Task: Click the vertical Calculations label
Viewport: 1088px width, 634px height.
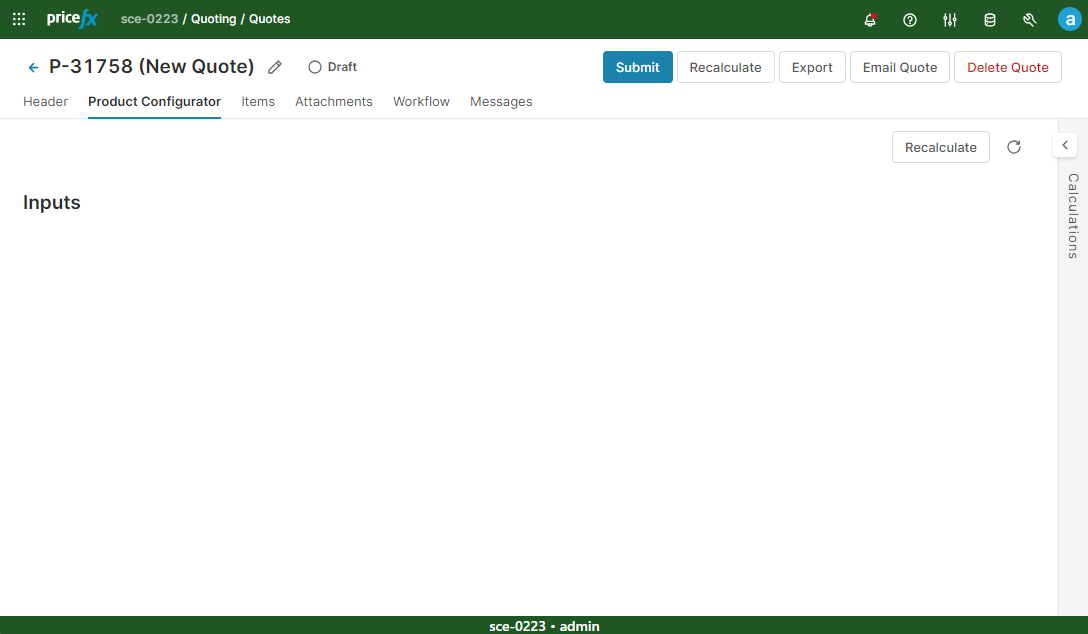Action: pos(1073,216)
